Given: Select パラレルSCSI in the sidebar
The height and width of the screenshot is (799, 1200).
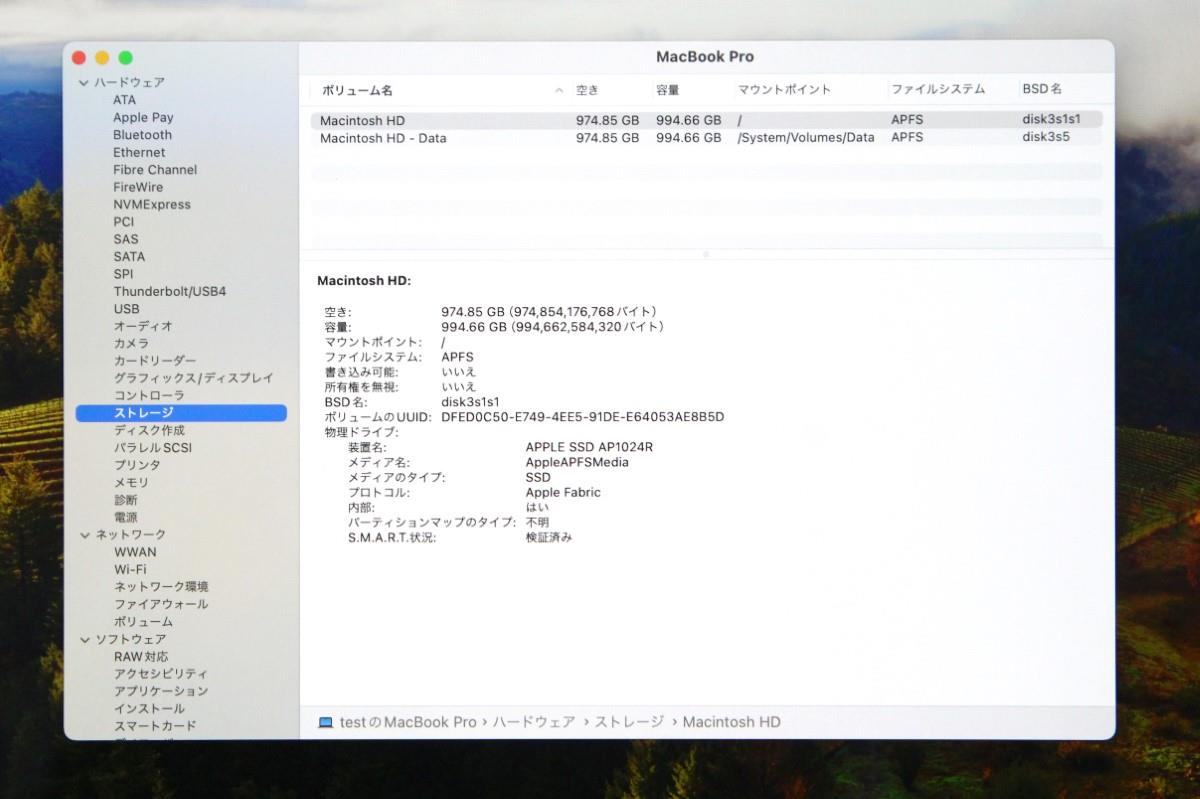Looking at the screenshot, I should pyautogui.click(x=152, y=448).
